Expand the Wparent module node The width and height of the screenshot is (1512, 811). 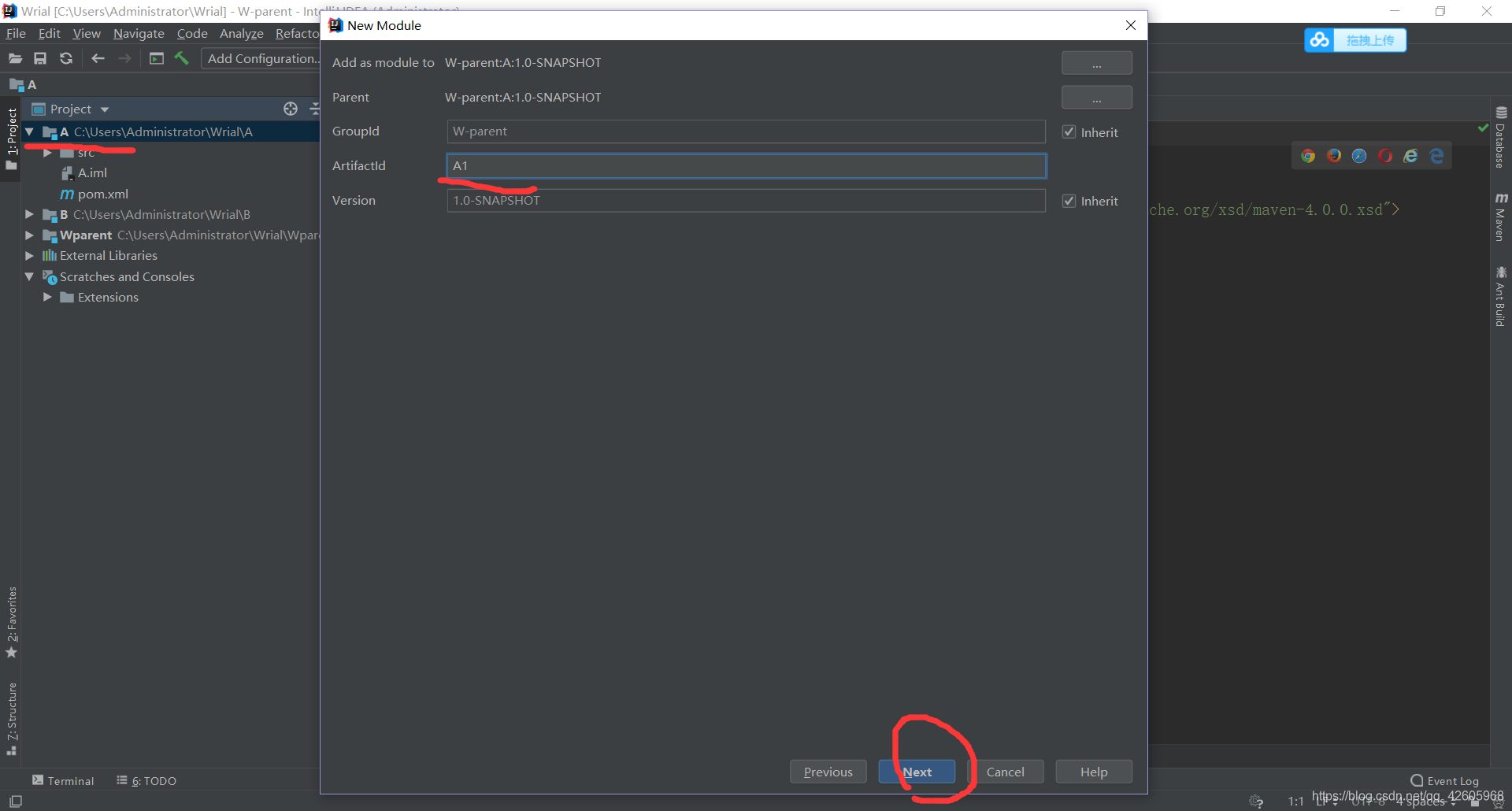click(x=29, y=235)
